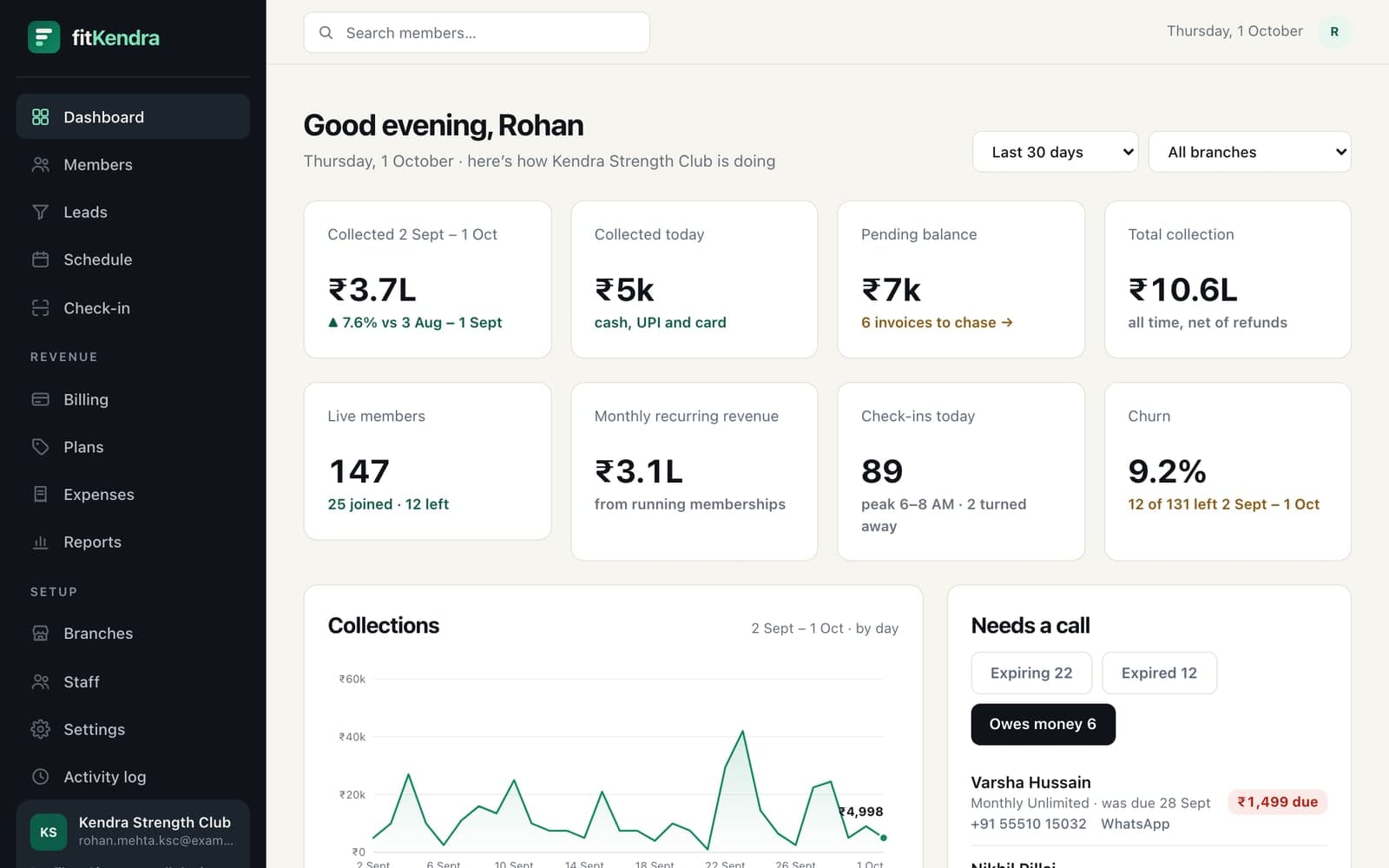Select the Expiring 22 filter
Viewport: 1389px width, 868px height.
[1031, 673]
